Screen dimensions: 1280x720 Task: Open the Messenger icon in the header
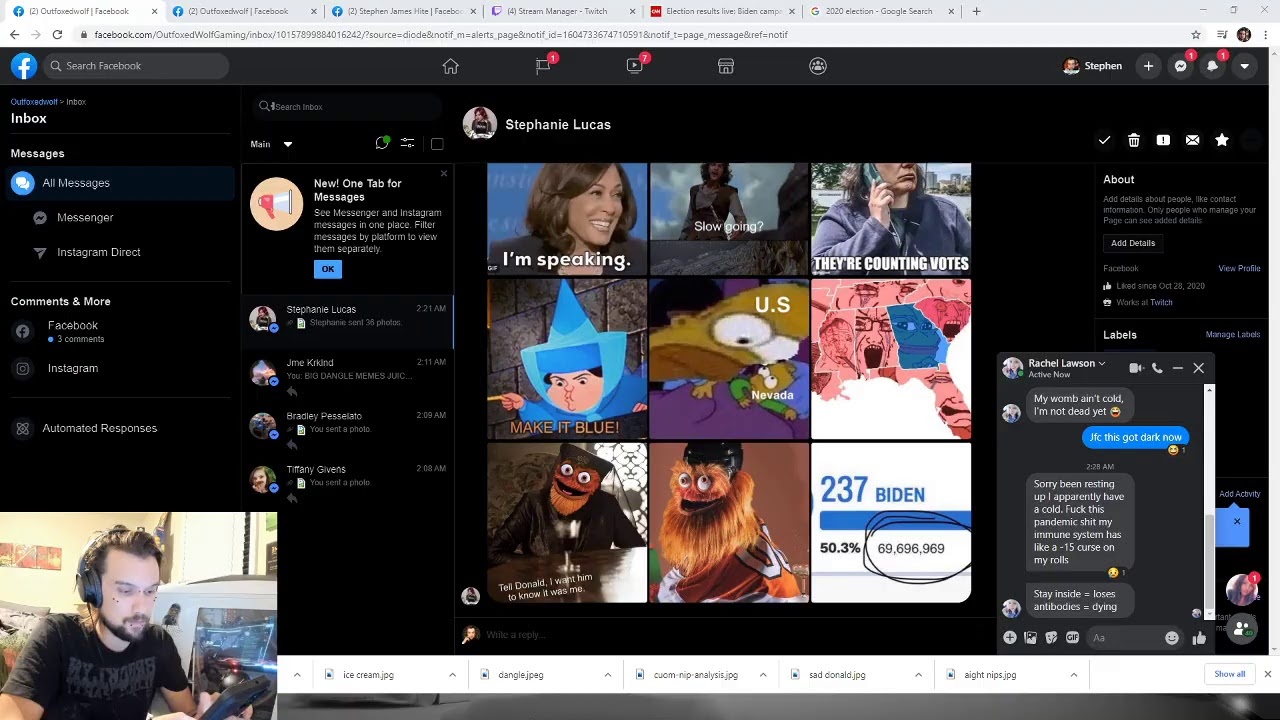[x=1180, y=66]
